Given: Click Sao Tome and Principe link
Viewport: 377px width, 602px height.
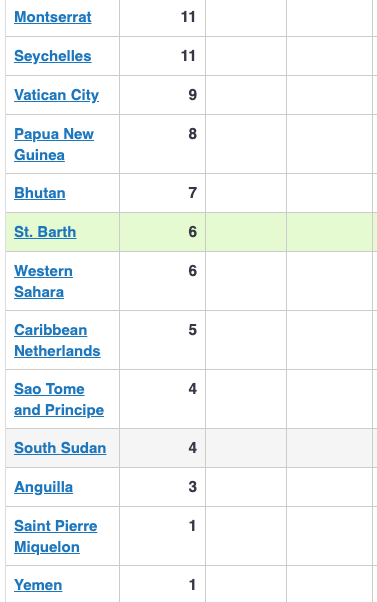Looking at the screenshot, I should click(59, 400).
